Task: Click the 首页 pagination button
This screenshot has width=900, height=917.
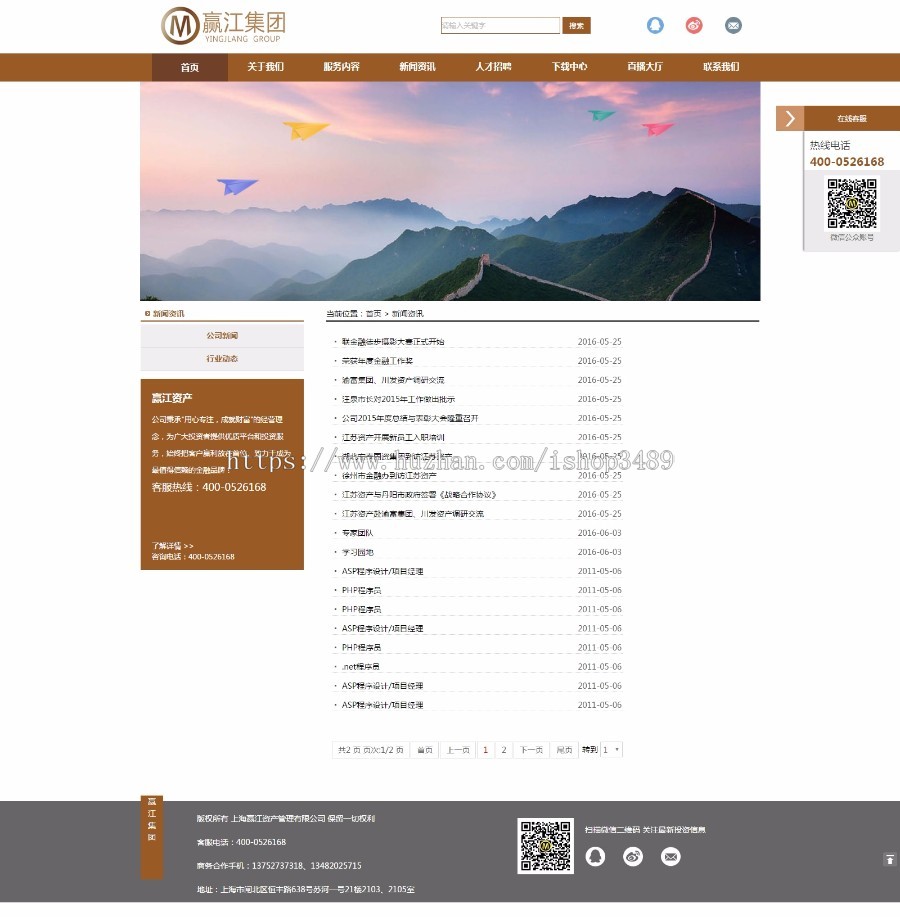Action: 425,750
